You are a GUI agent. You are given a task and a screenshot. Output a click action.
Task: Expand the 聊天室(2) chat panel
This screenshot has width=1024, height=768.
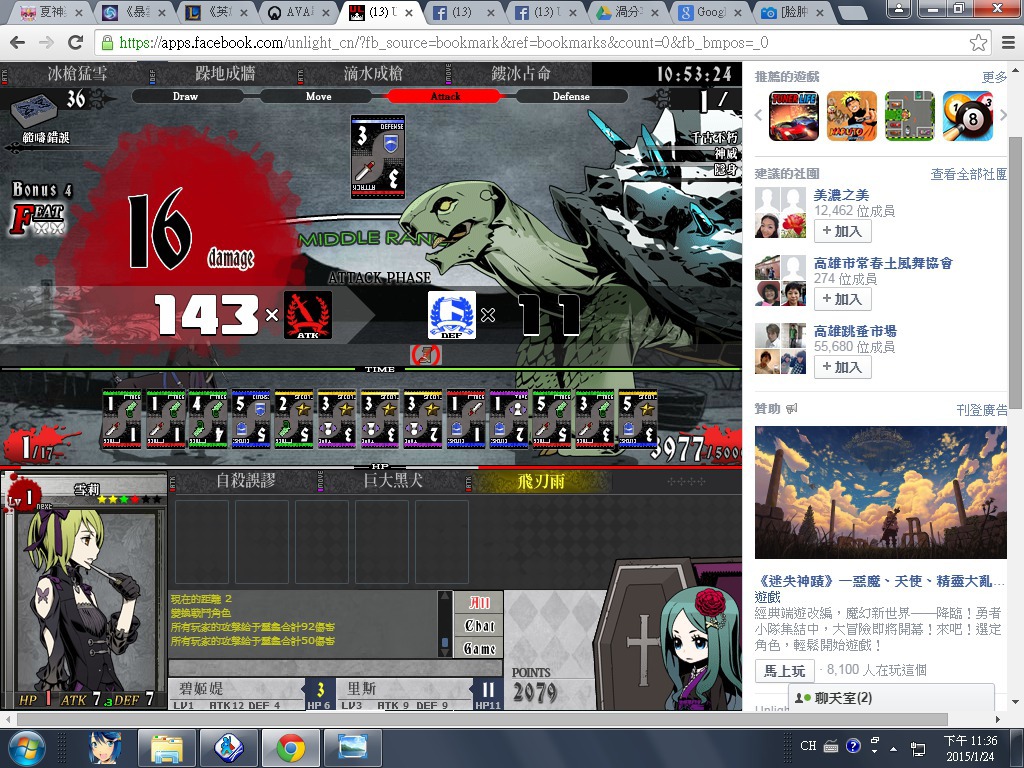click(x=891, y=697)
